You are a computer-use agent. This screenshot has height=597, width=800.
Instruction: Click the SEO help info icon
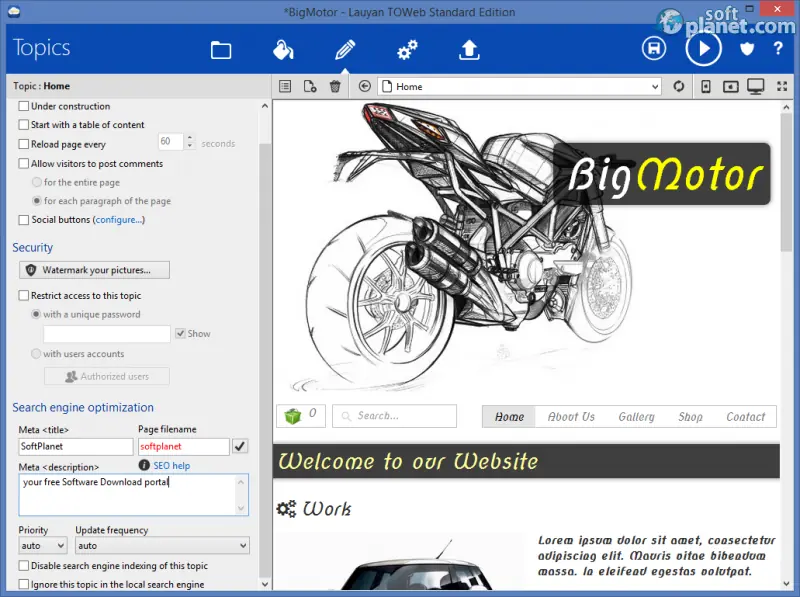pyautogui.click(x=144, y=465)
